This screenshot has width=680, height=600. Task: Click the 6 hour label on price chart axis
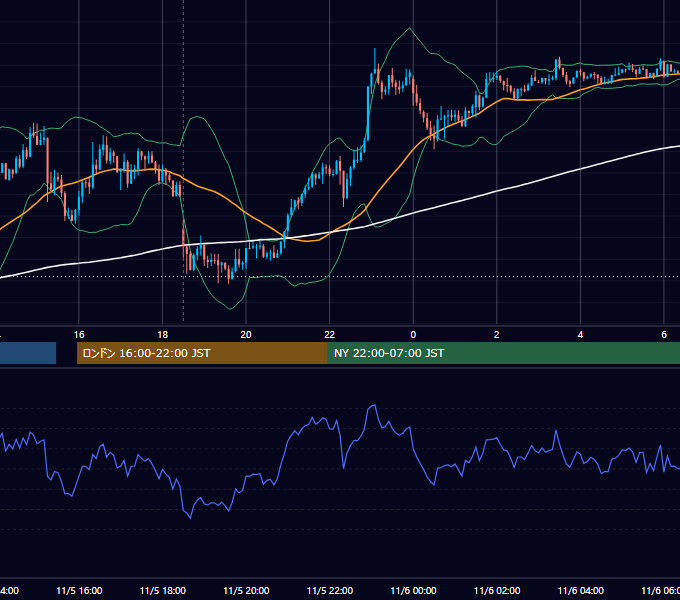(x=664, y=334)
